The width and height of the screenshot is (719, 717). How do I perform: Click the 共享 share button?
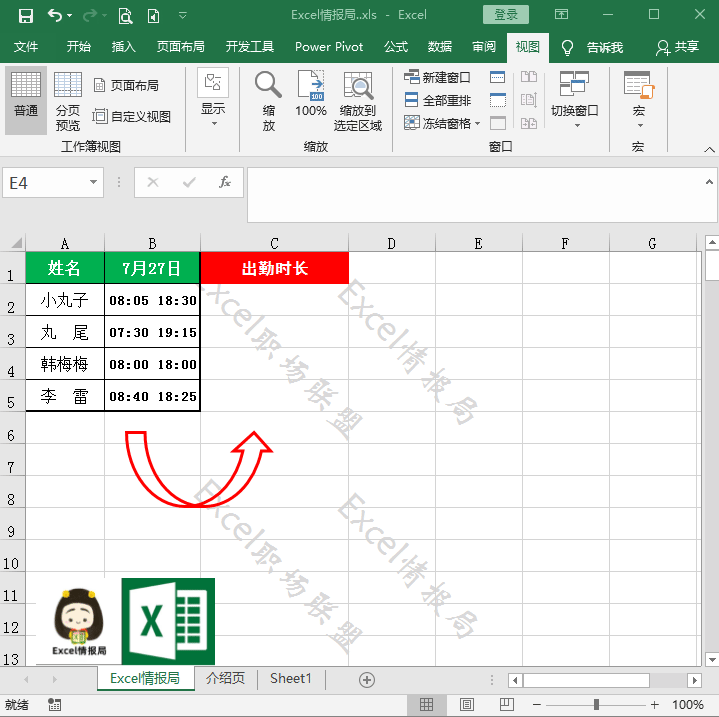677,47
